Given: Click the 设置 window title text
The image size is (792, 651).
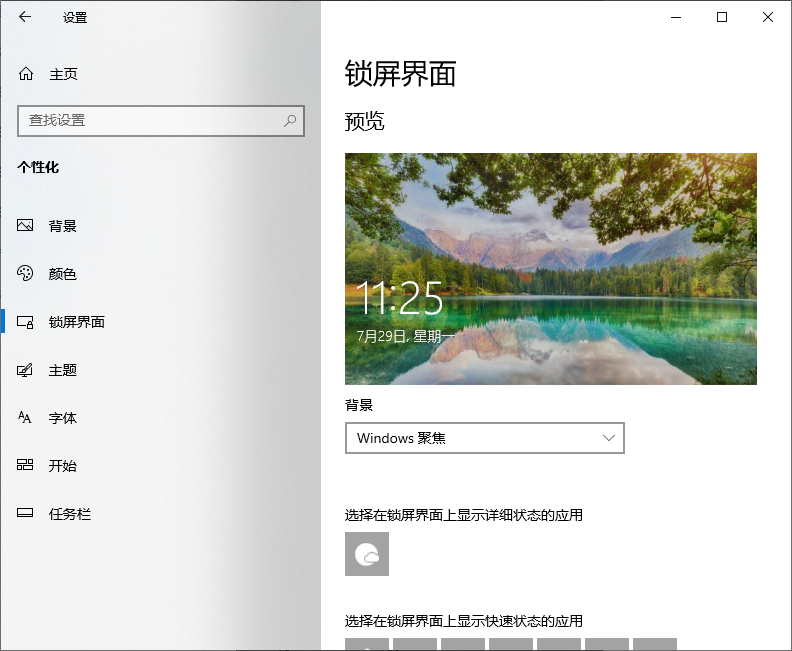Looking at the screenshot, I should click(75, 18).
